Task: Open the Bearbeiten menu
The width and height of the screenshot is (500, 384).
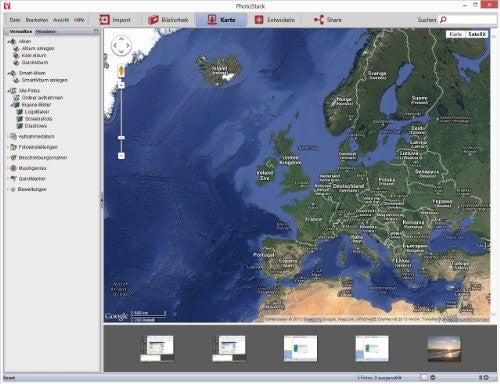Action: 37,20
